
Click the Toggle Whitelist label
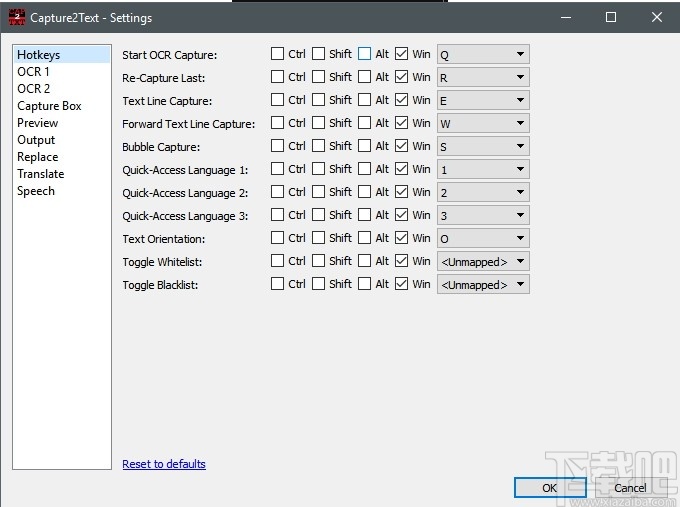tap(162, 262)
